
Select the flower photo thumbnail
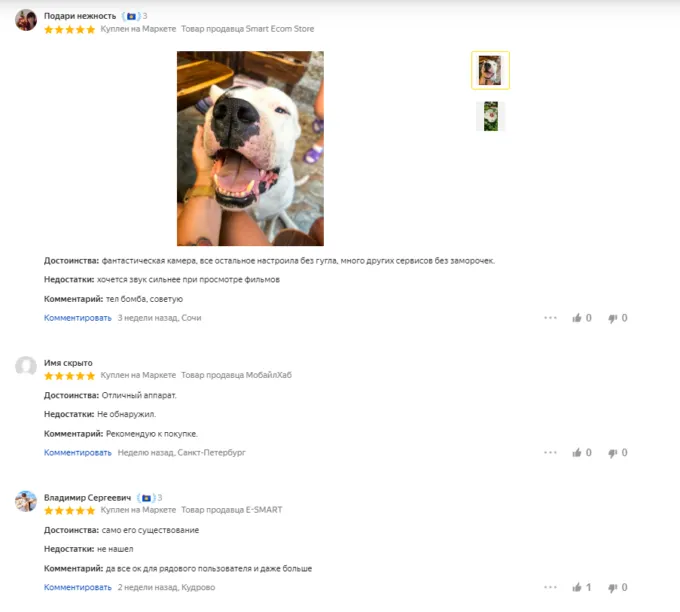click(x=490, y=116)
